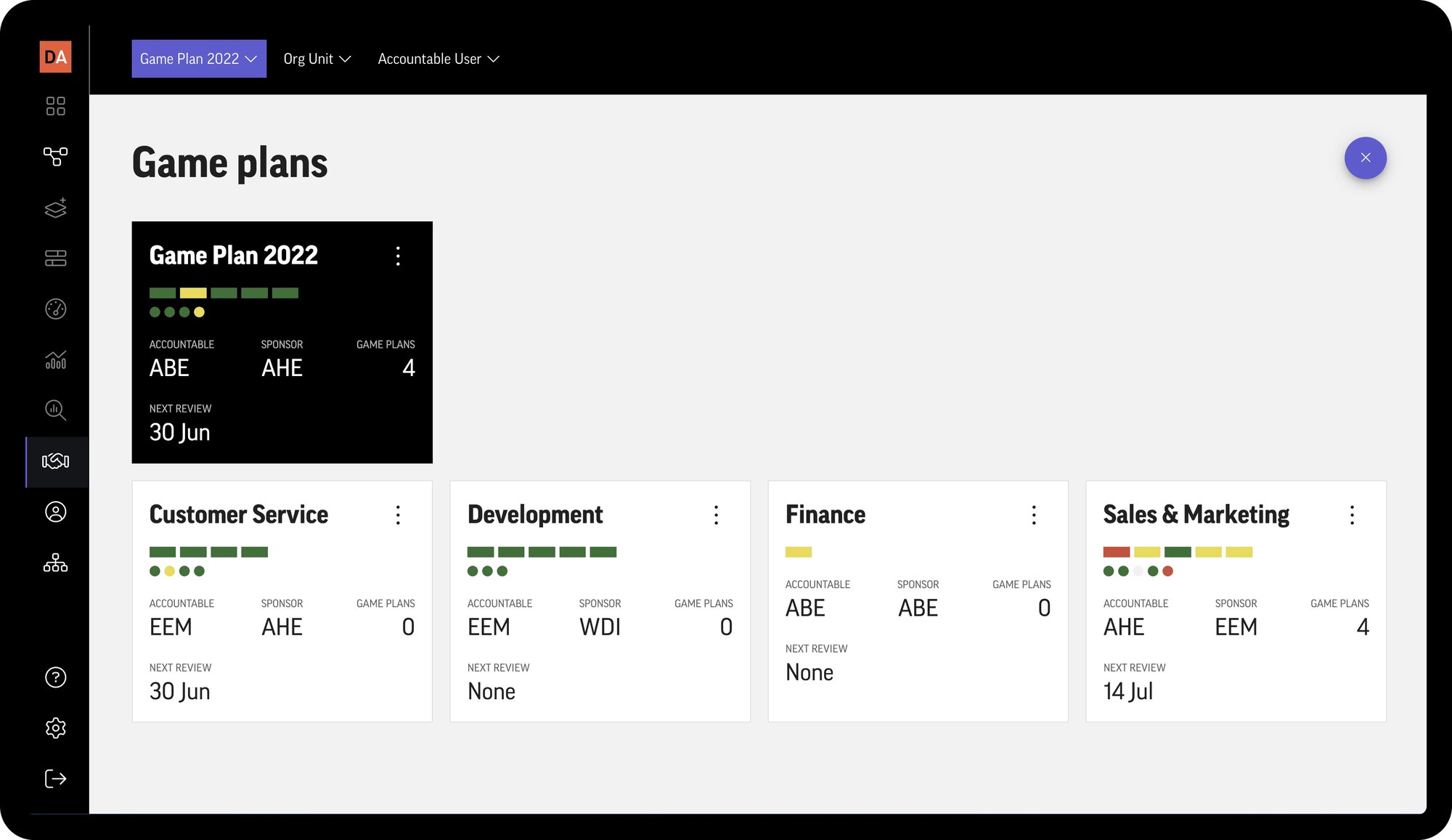Click the yellow status indicator on Customer Service
This screenshot has height=840, width=1452.
click(x=172, y=571)
